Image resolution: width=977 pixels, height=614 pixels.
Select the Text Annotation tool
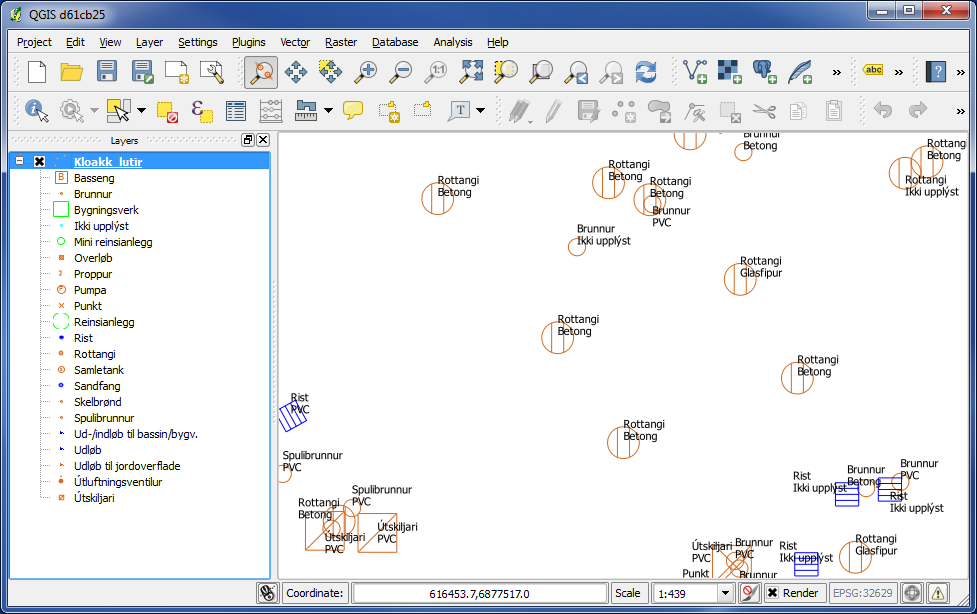(x=460, y=111)
